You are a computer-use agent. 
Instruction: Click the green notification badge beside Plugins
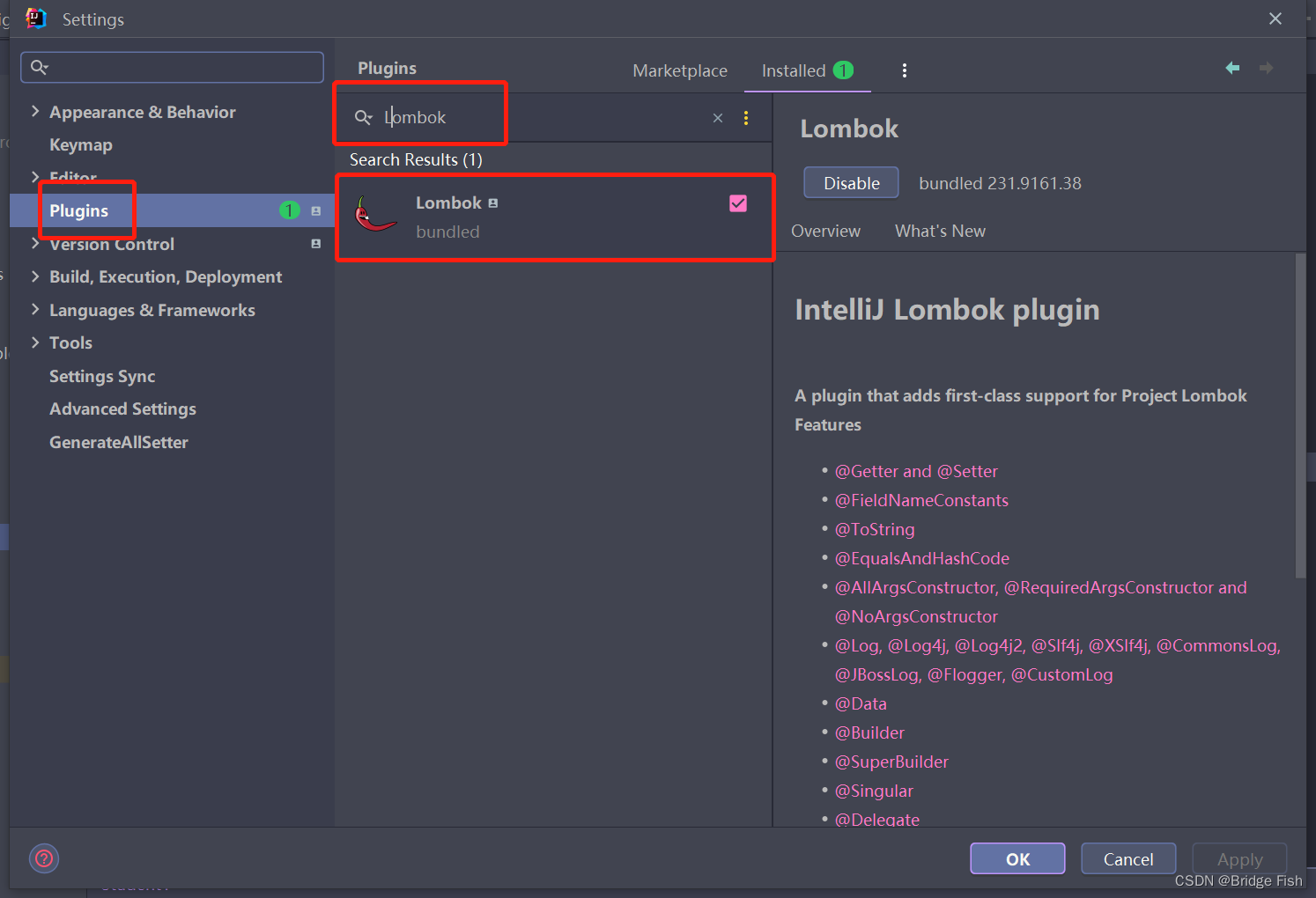click(289, 210)
